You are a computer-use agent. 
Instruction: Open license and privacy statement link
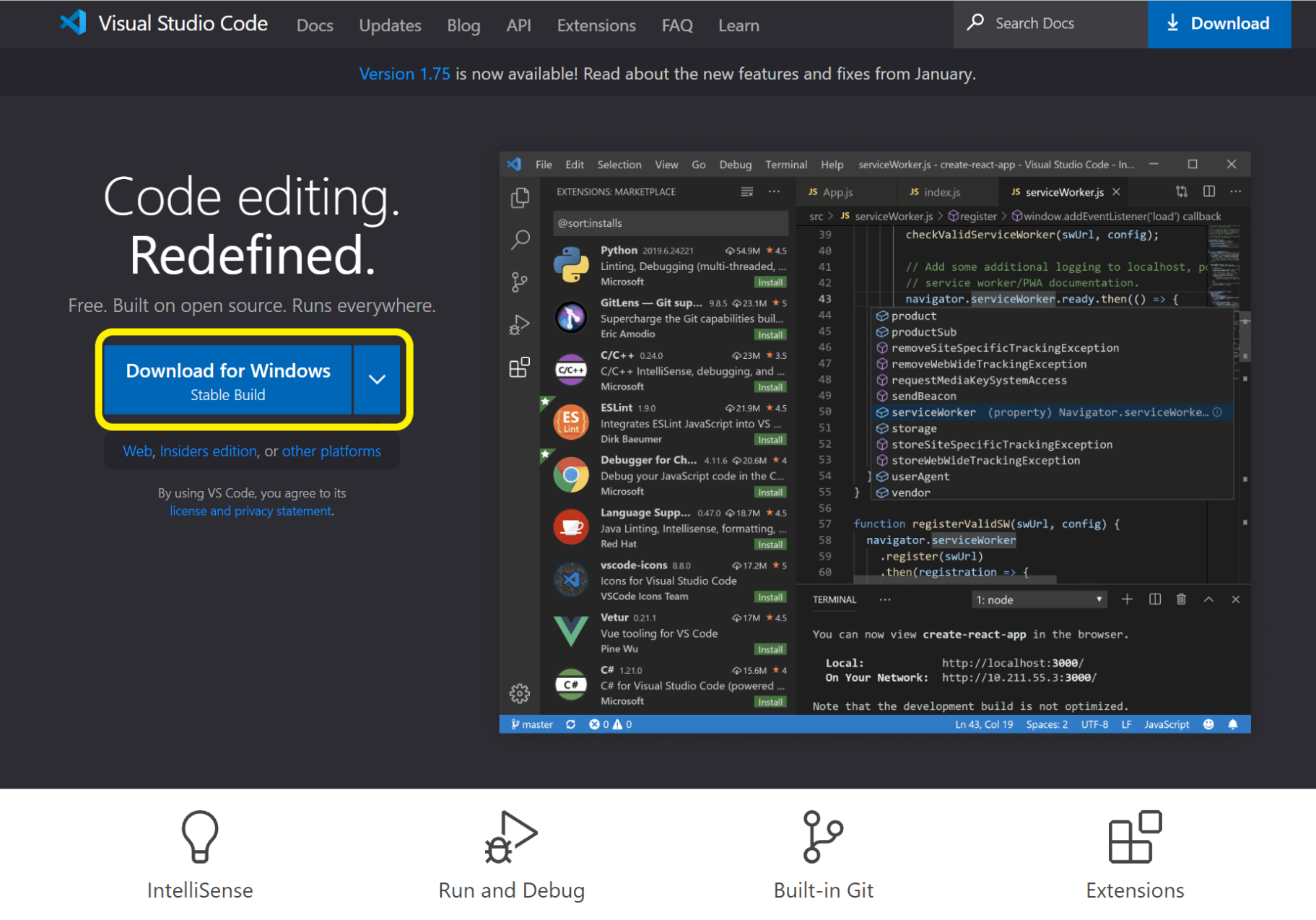click(x=250, y=511)
